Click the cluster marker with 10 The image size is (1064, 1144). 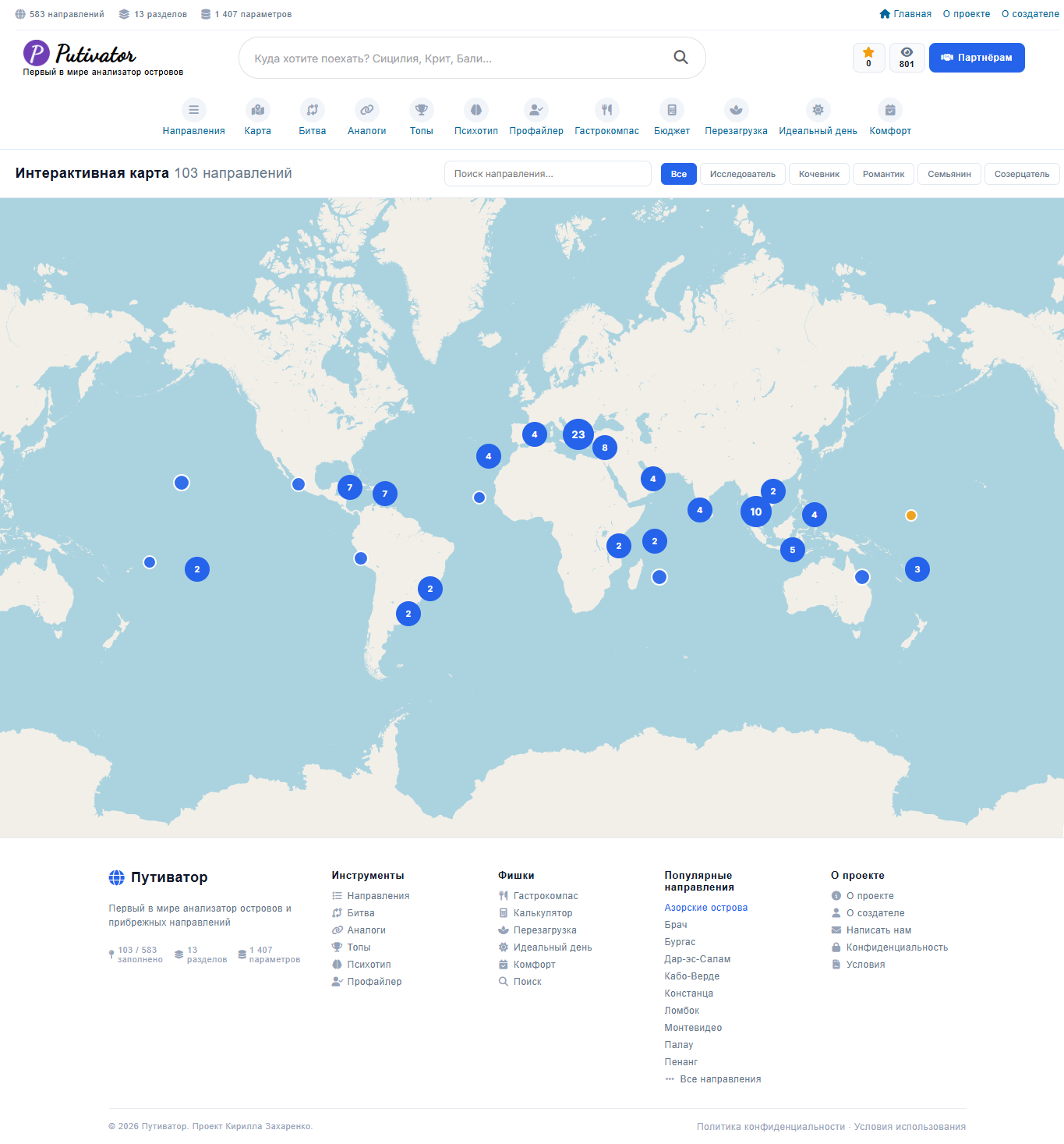point(756,512)
